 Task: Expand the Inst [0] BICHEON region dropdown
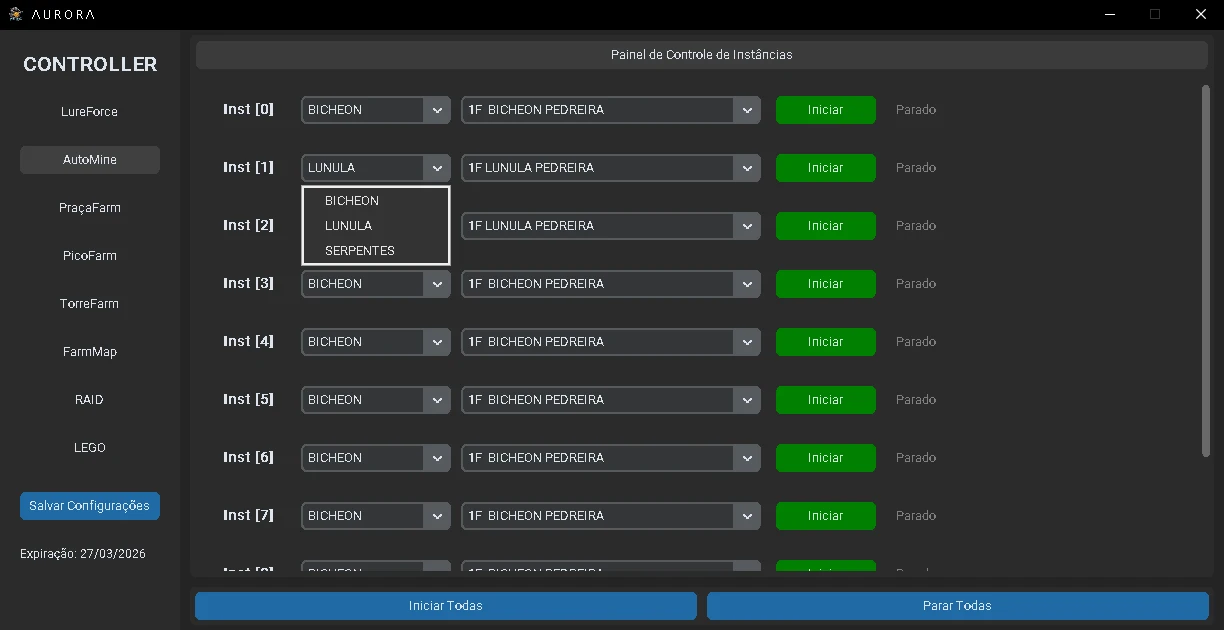point(375,110)
